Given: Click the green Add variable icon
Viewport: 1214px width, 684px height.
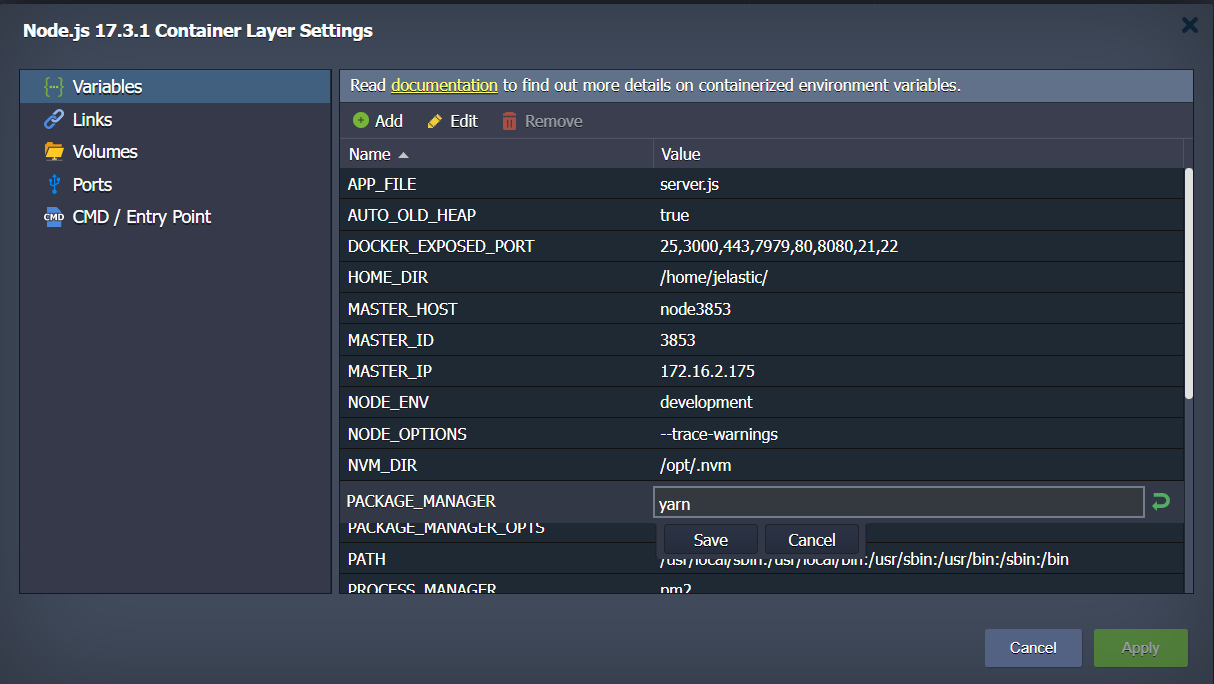Looking at the screenshot, I should point(361,120).
